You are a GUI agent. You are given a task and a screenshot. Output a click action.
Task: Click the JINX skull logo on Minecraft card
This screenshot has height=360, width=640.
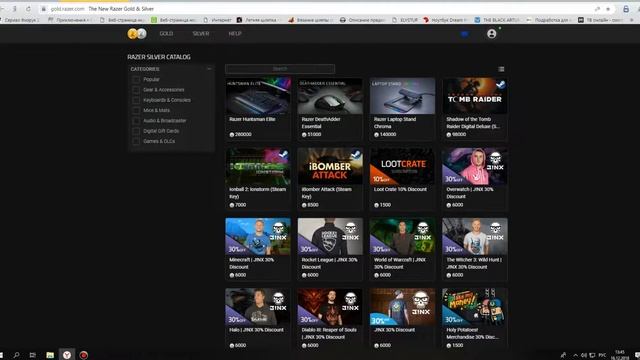[x=278, y=231]
